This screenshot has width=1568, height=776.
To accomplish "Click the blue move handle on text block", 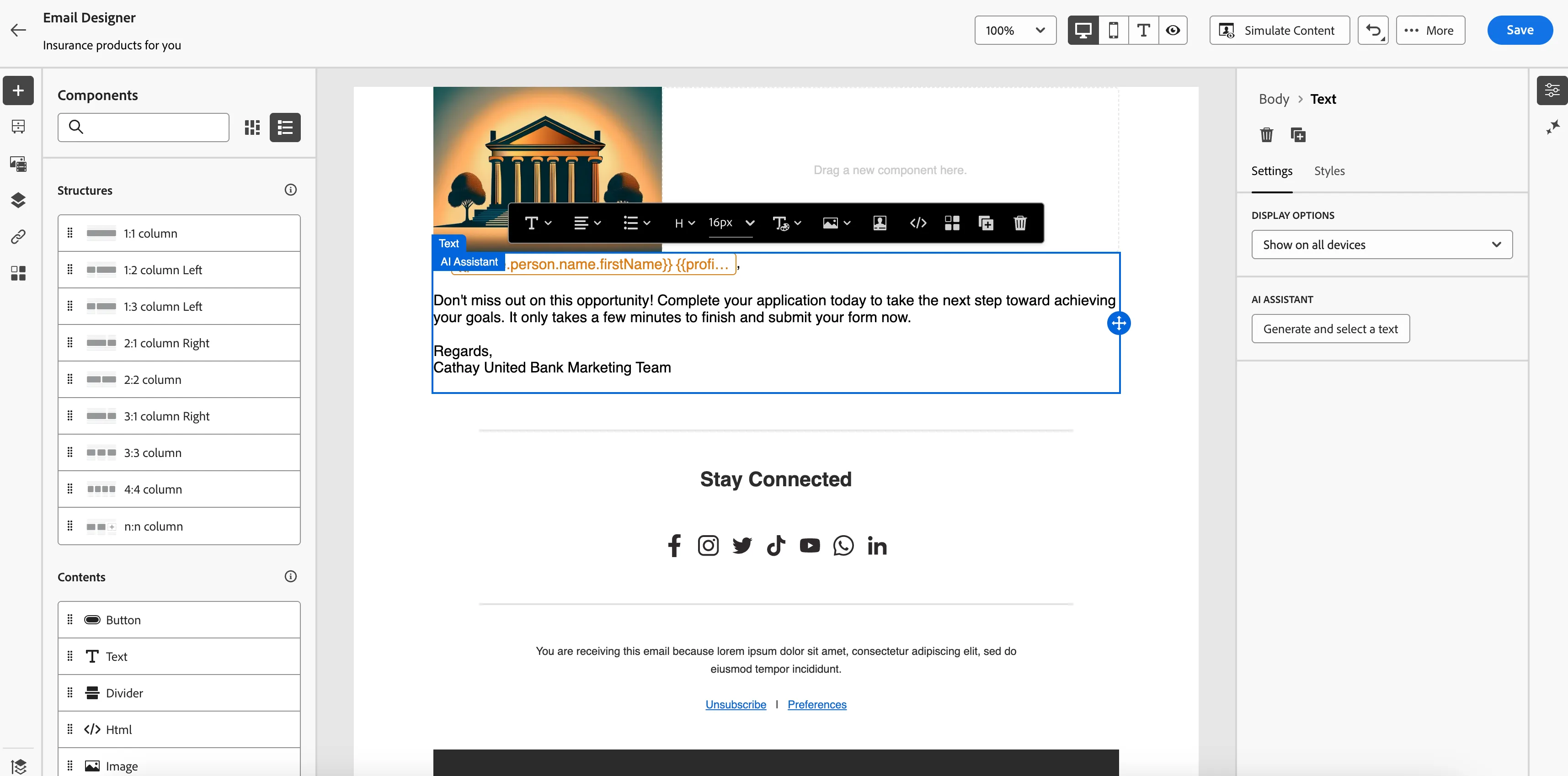I will (x=1119, y=323).
